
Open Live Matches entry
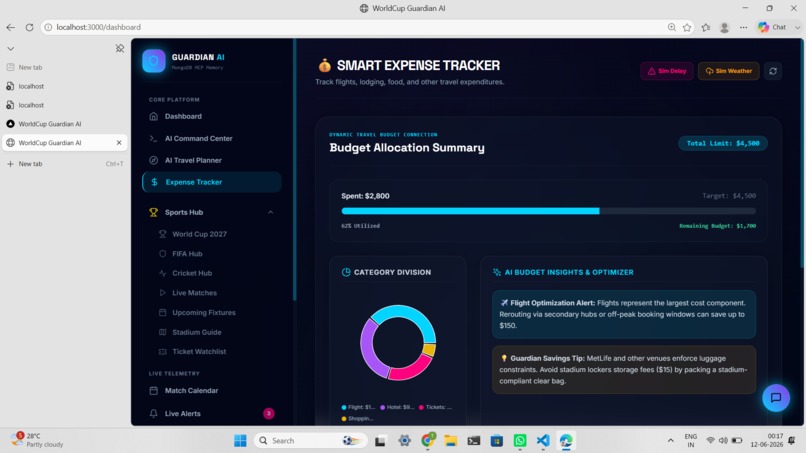click(194, 293)
